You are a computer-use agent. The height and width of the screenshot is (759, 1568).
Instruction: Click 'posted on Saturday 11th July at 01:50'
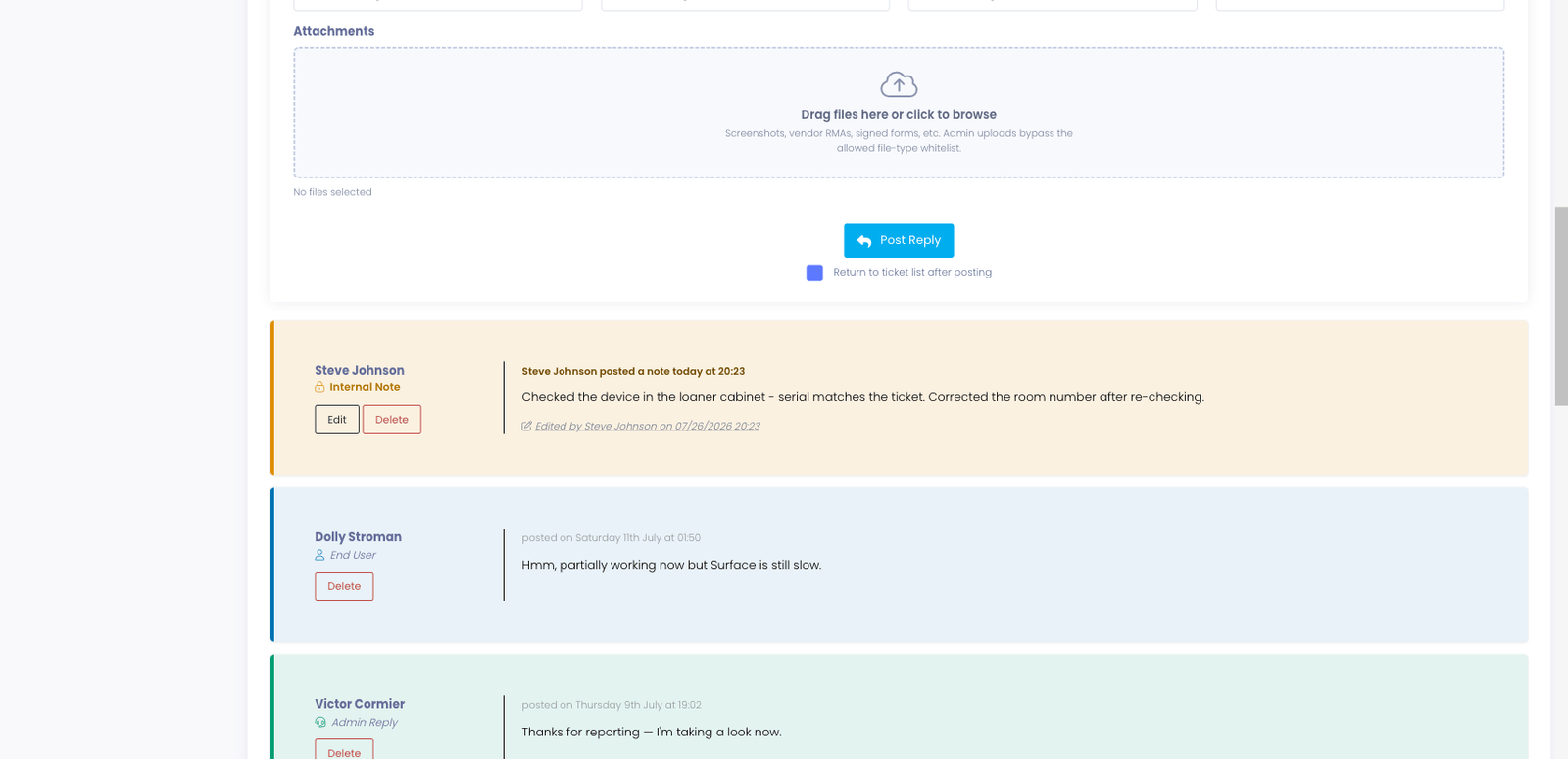[x=611, y=537]
